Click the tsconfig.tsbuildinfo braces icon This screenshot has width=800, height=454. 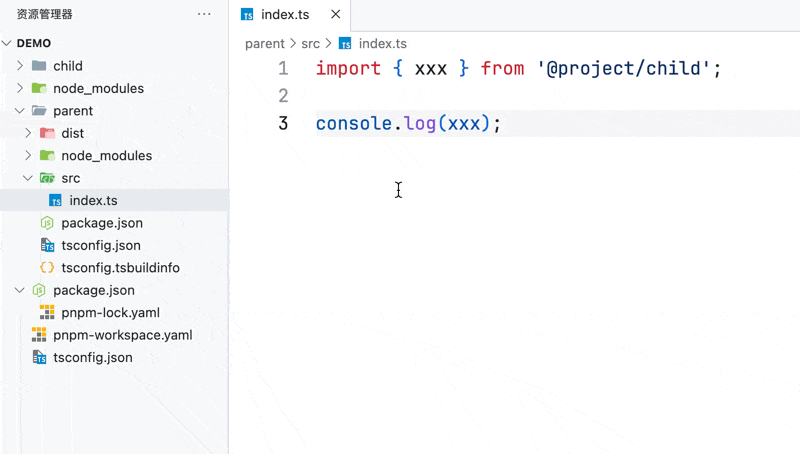click(x=47, y=268)
